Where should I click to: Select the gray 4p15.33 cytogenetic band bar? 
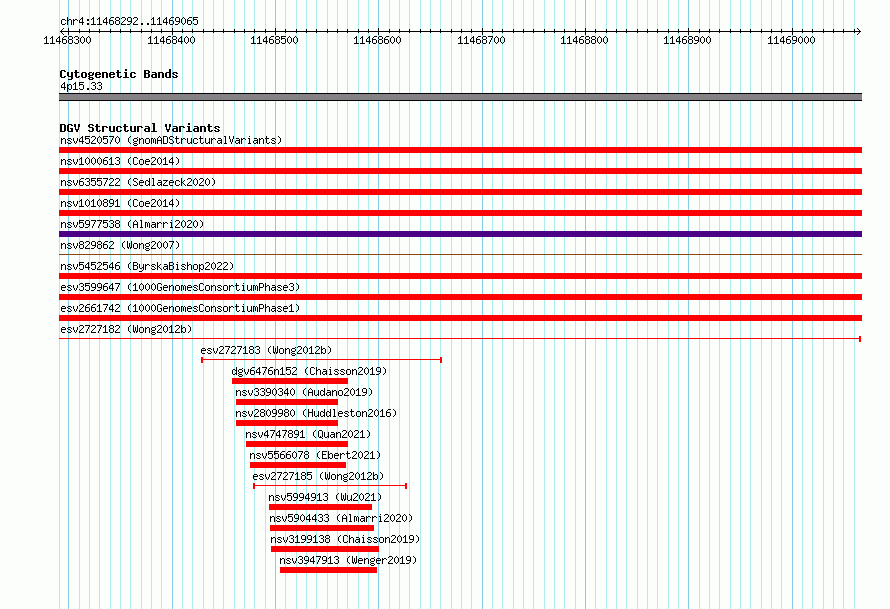[460, 97]
